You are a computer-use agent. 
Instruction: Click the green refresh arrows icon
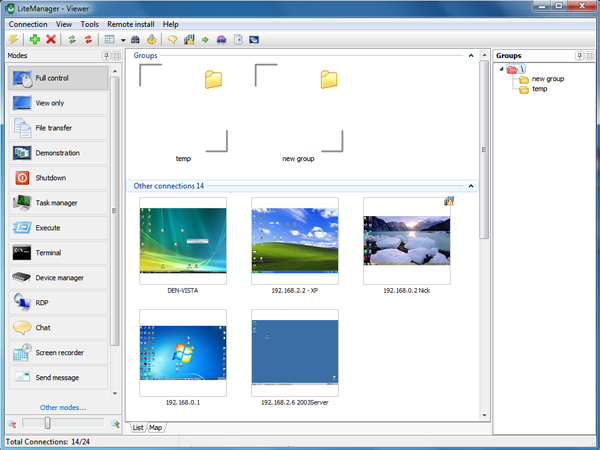(72, 39)
